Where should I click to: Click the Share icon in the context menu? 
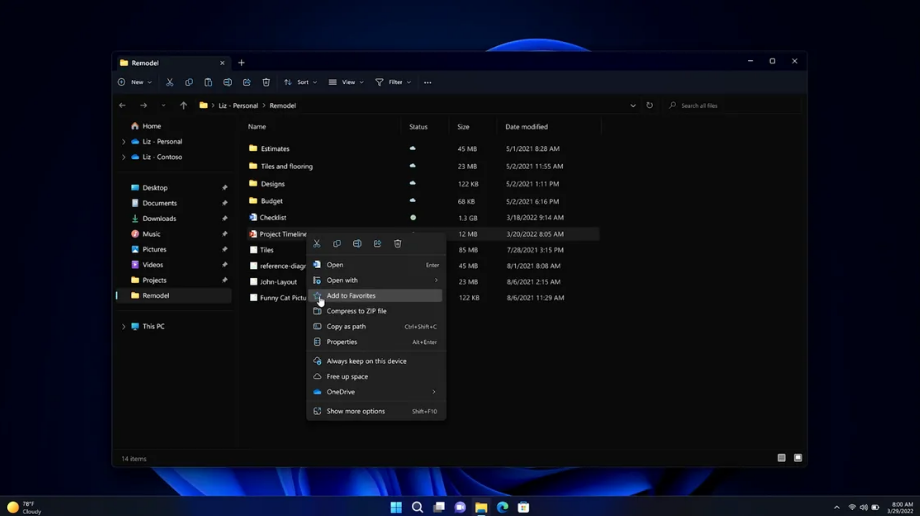pos(377,244)
